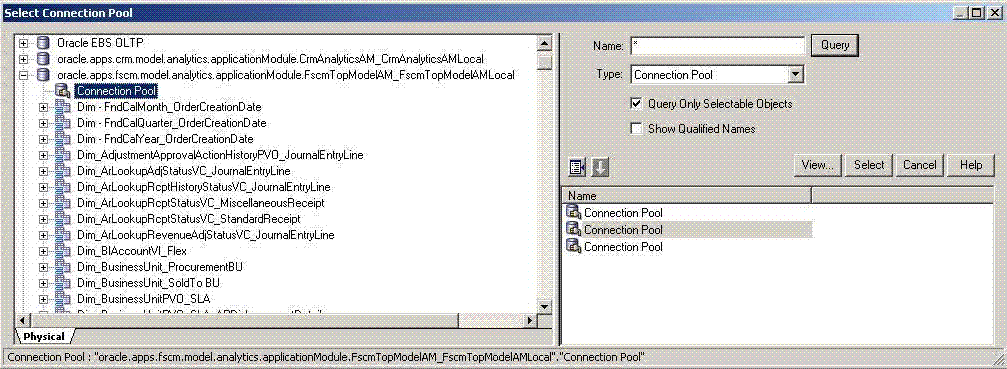Select Dim_ArLookupRcptStatusVC_StandardReceipt label
The image size is (1007, 369).
pyautogui.click(x=189, y=219)
